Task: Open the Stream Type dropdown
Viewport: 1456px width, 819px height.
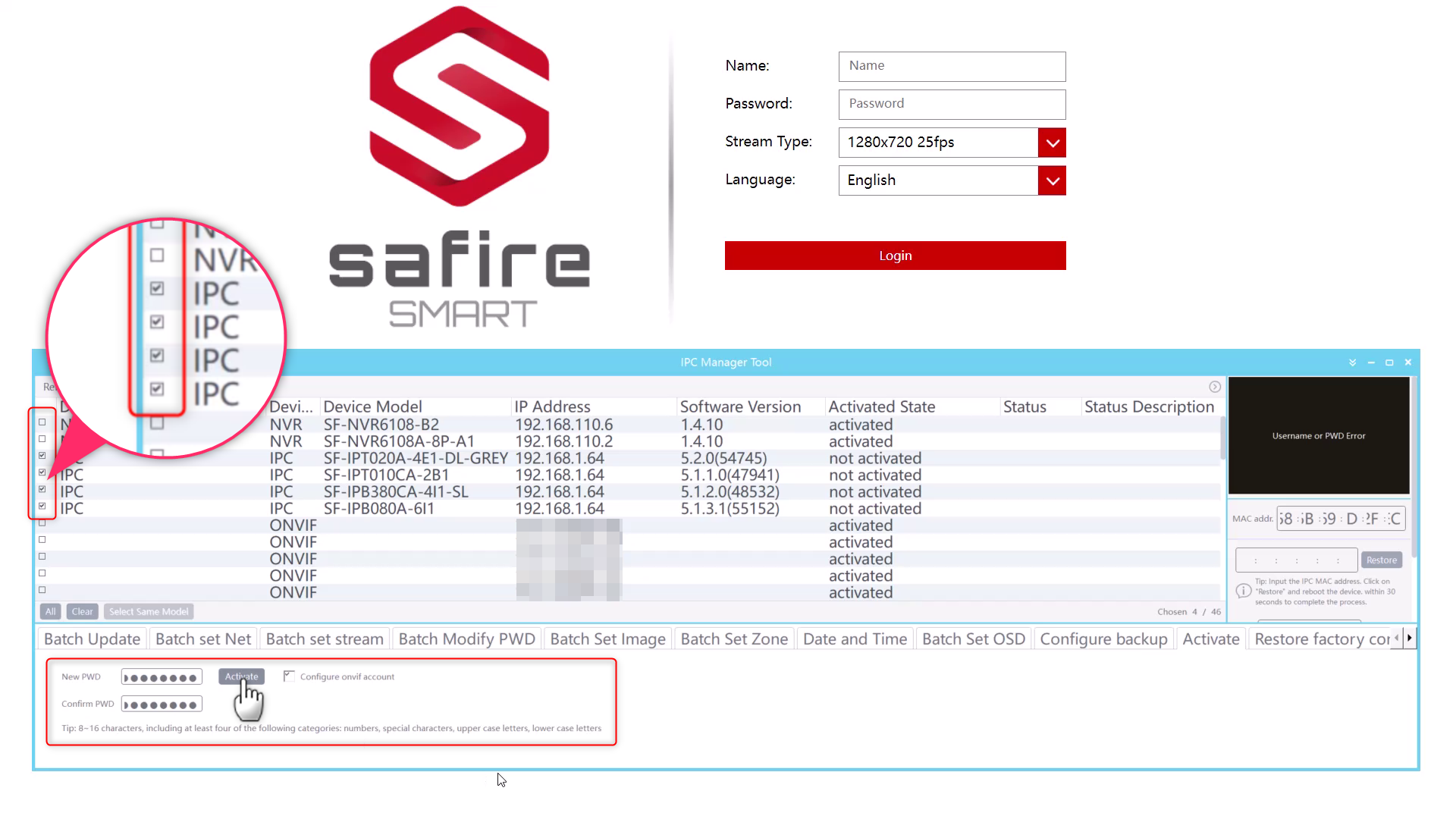Action: pos(1052,143)
